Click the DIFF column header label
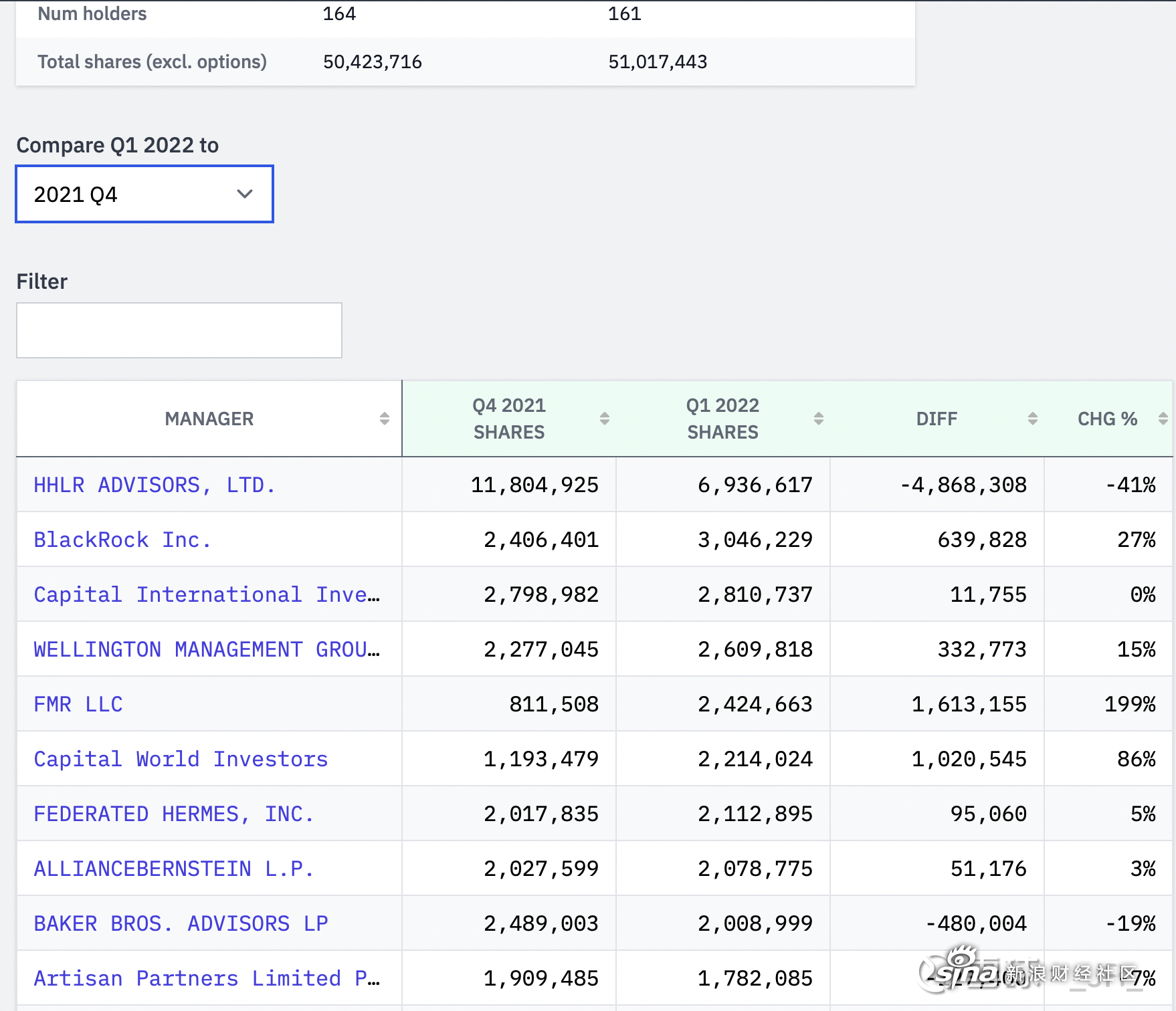The image size is (1176, 1011). 937,419
